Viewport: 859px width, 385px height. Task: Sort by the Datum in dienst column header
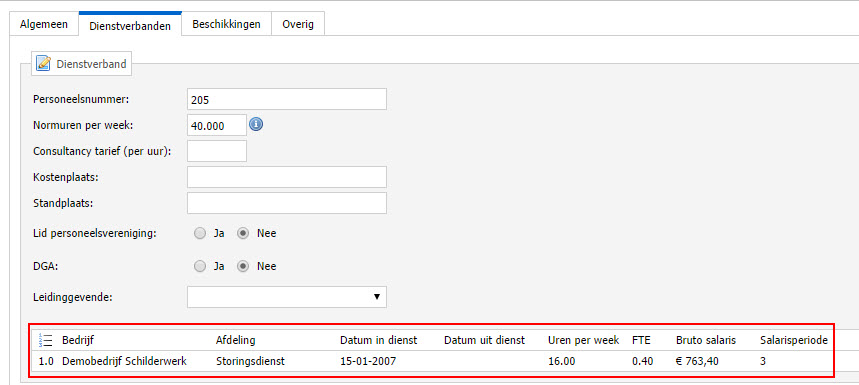point(379,340)
